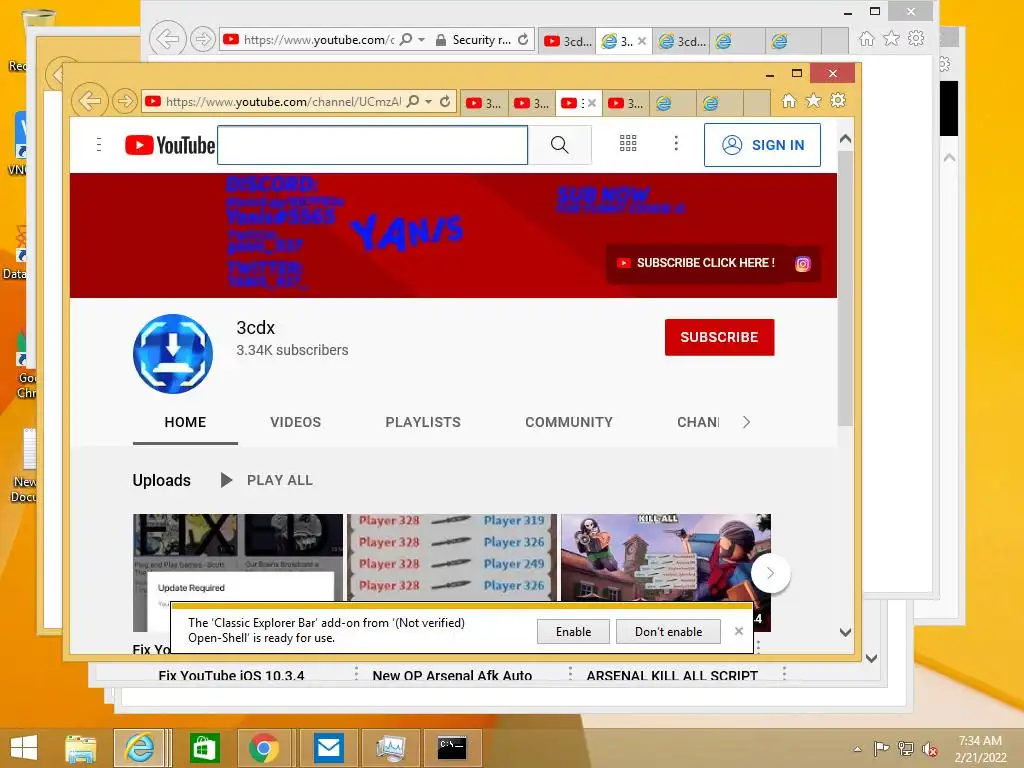This screenshot has height=768, width=1024.
Task: Switch to the first YouTube tab in front IE
Action: [x=484, y=103]
